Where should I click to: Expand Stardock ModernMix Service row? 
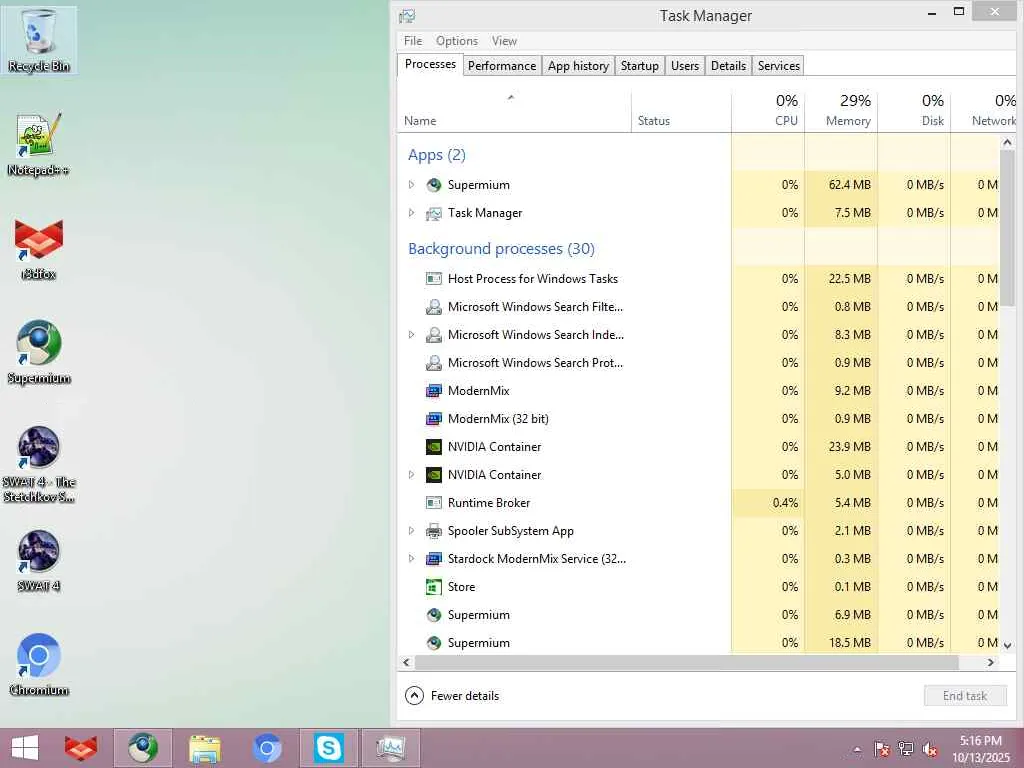411,559
